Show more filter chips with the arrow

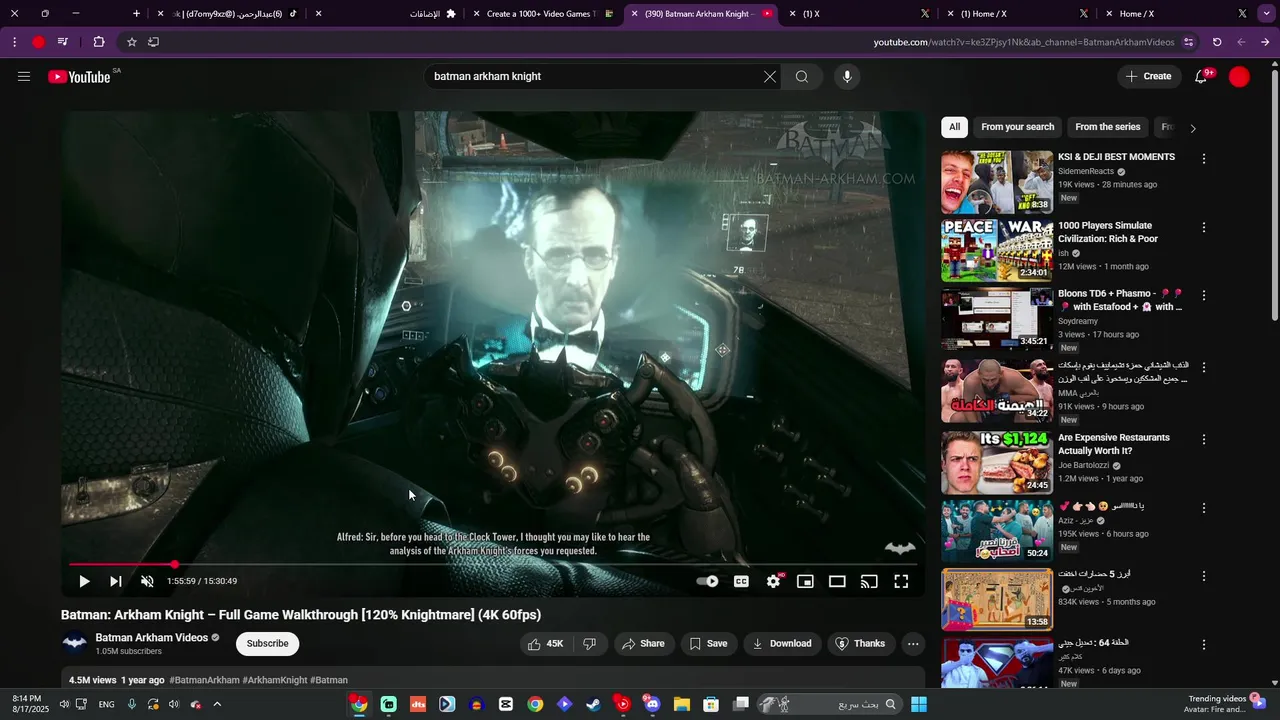[1192, 128]
